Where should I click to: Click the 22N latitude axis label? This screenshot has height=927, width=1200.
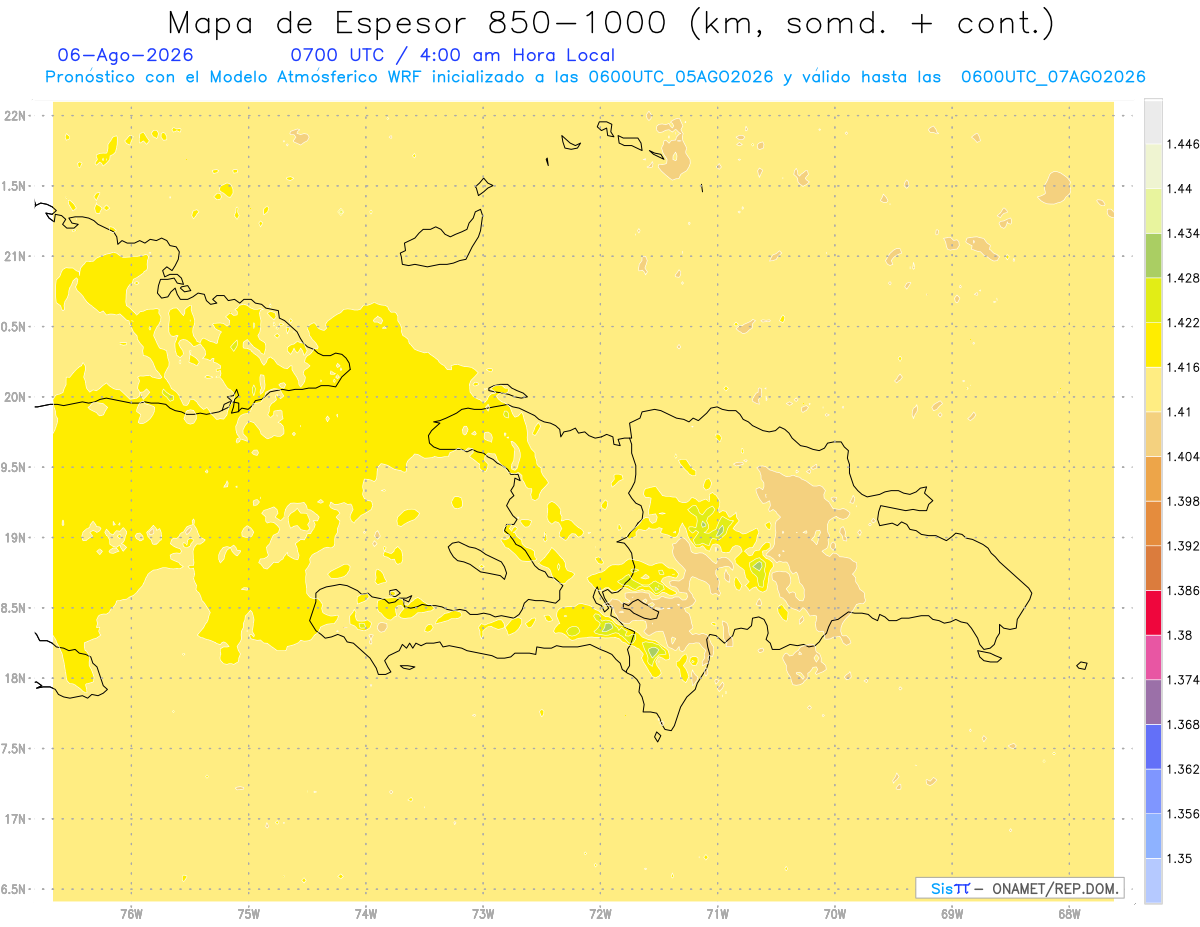click(16, 116)
